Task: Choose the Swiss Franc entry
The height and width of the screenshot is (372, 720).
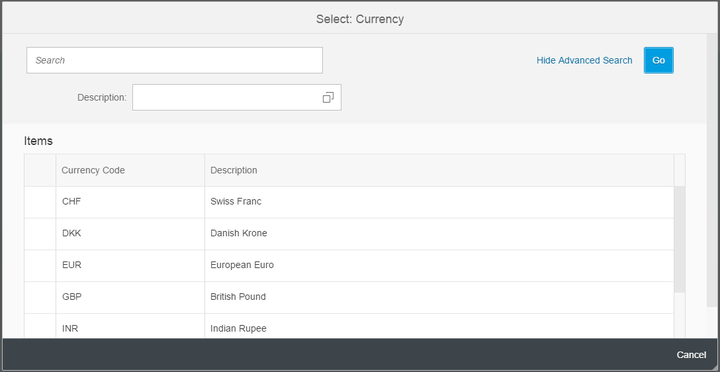Action: (x=236, y=202)
